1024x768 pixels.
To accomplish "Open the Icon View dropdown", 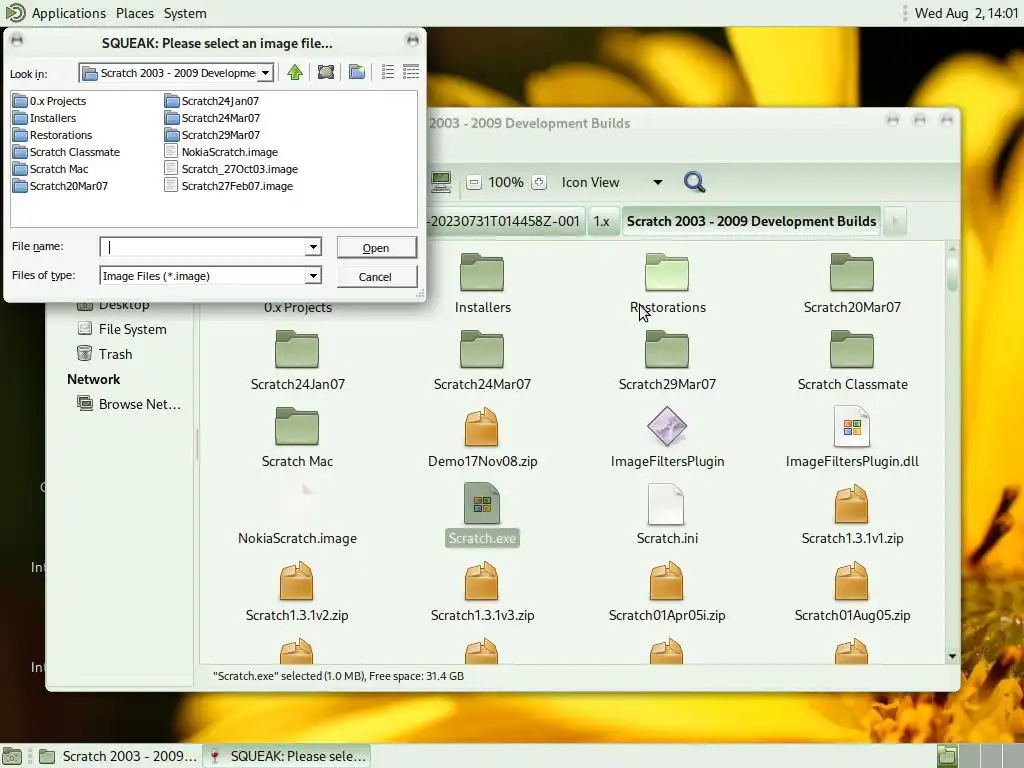I will click(x=612, y=182).
